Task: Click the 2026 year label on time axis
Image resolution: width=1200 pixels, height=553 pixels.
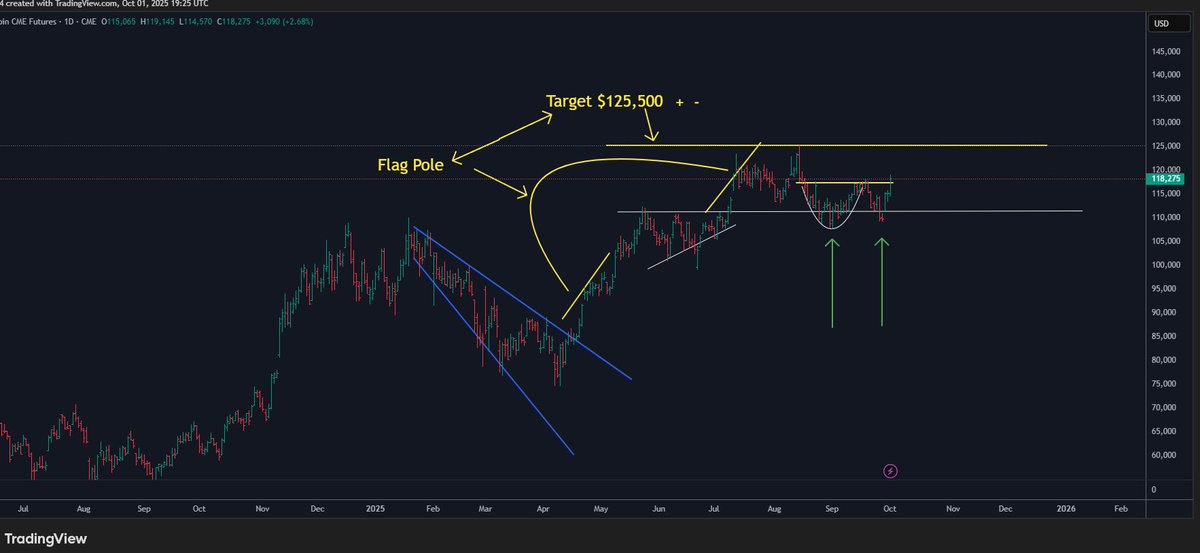Action: tap(1065, 508)
